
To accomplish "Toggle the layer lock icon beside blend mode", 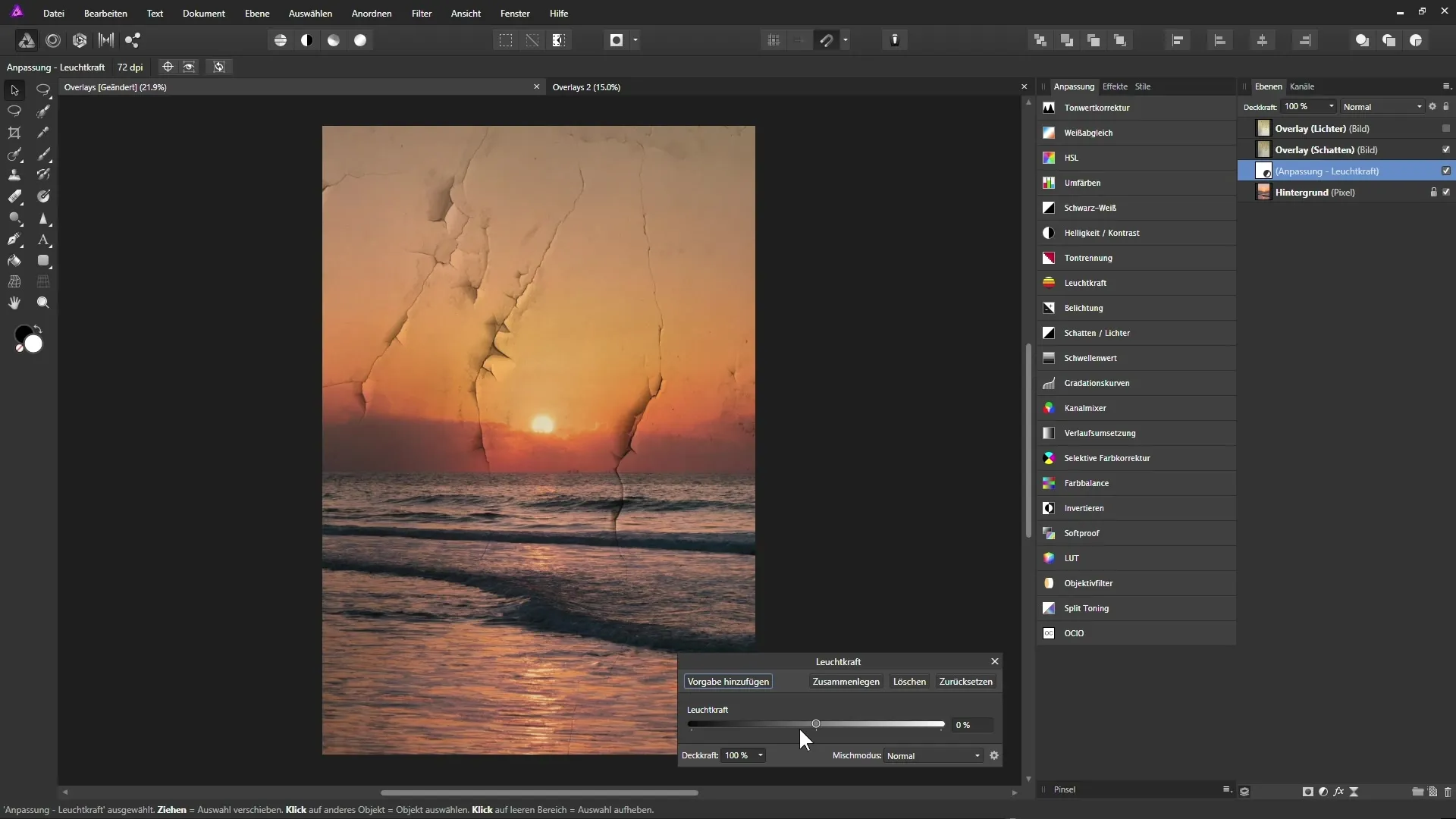I will (x=1446, y=107).
